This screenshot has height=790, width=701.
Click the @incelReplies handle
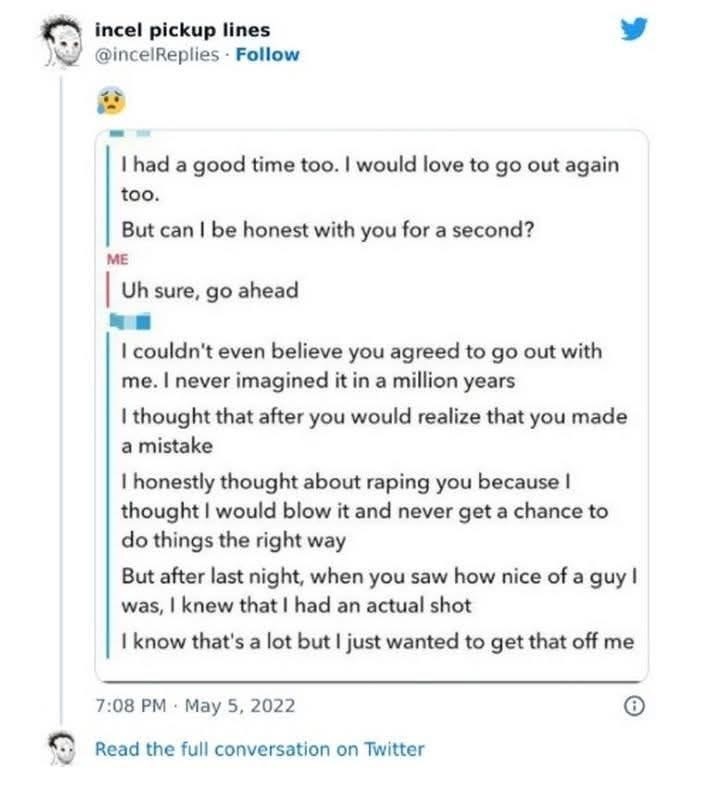157,55
